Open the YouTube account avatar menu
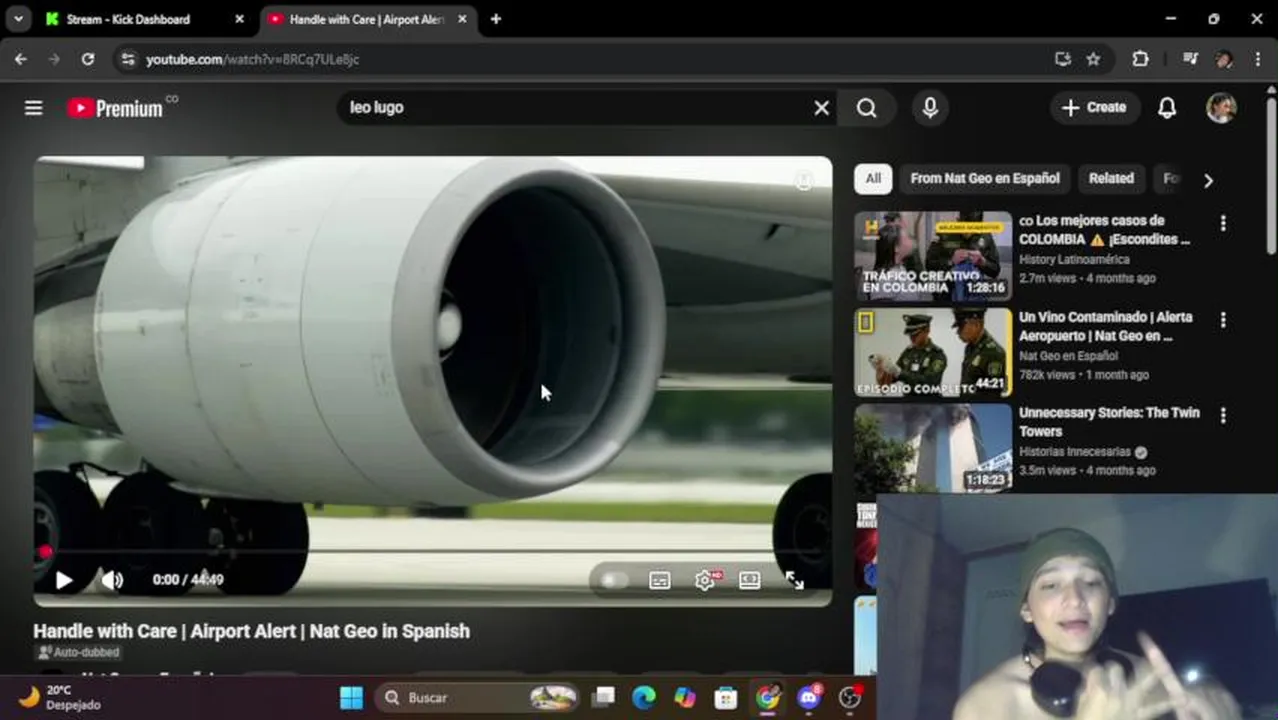Screen dimensions: 1278x720 point(1221,108)
